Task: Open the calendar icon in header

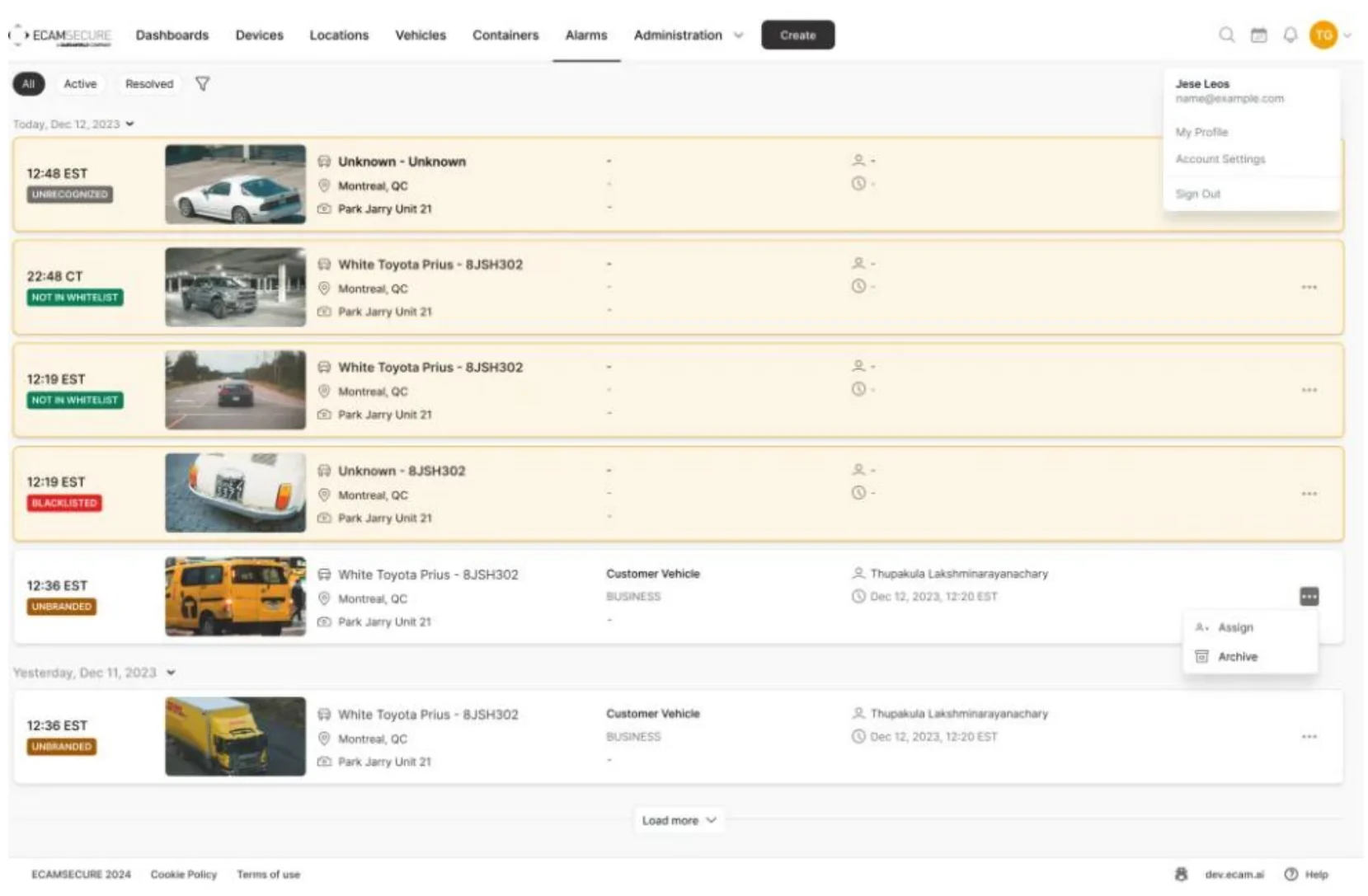Action: [x=1258, y=35]
